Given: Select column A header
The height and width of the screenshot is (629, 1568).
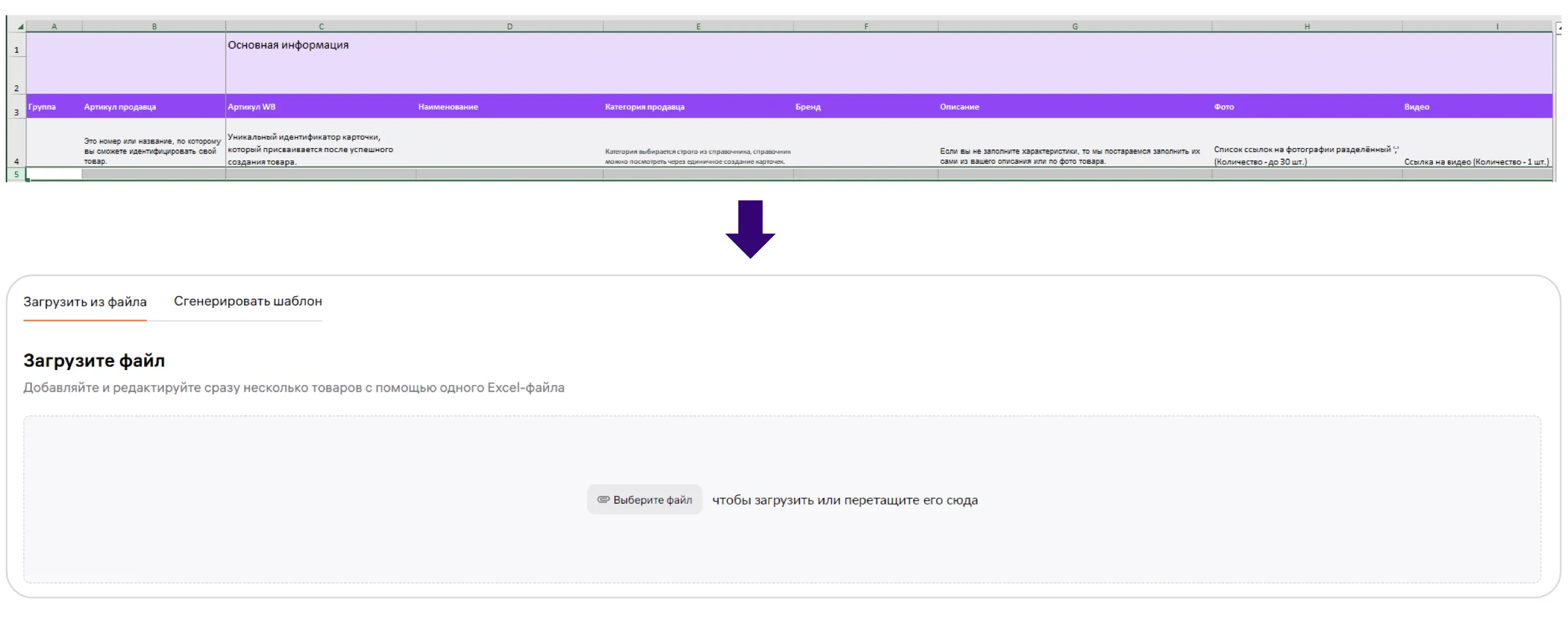Looking at the screenshot, I should 54,27.
